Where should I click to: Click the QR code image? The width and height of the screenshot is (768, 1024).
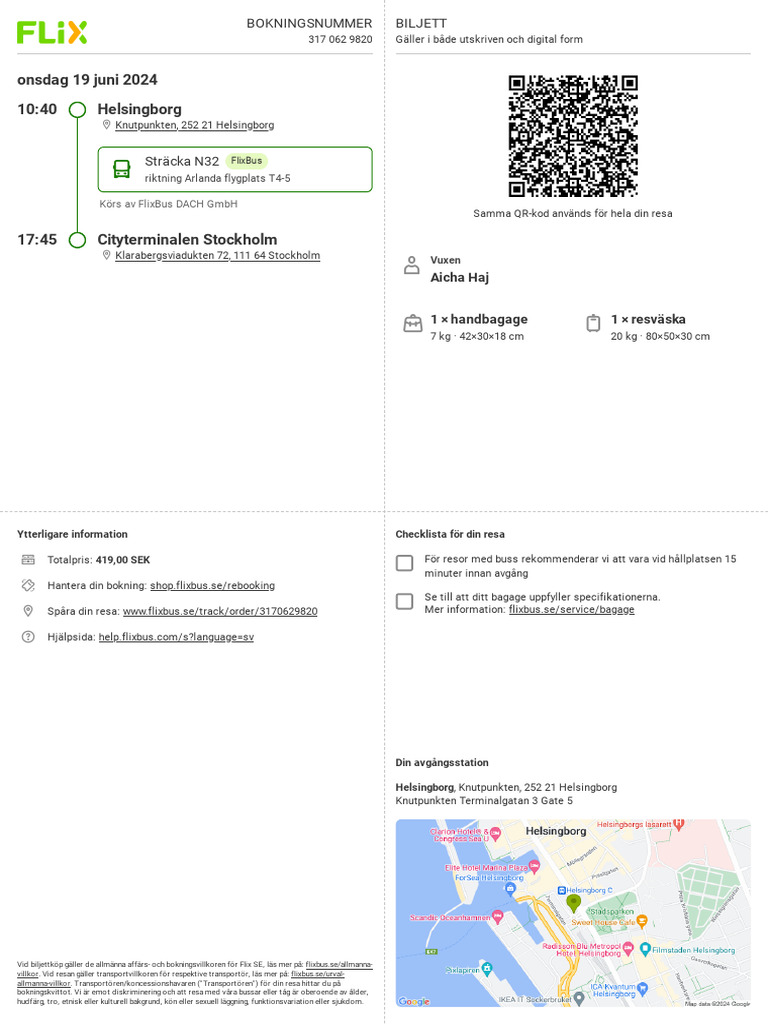click(x=573, y=136)
